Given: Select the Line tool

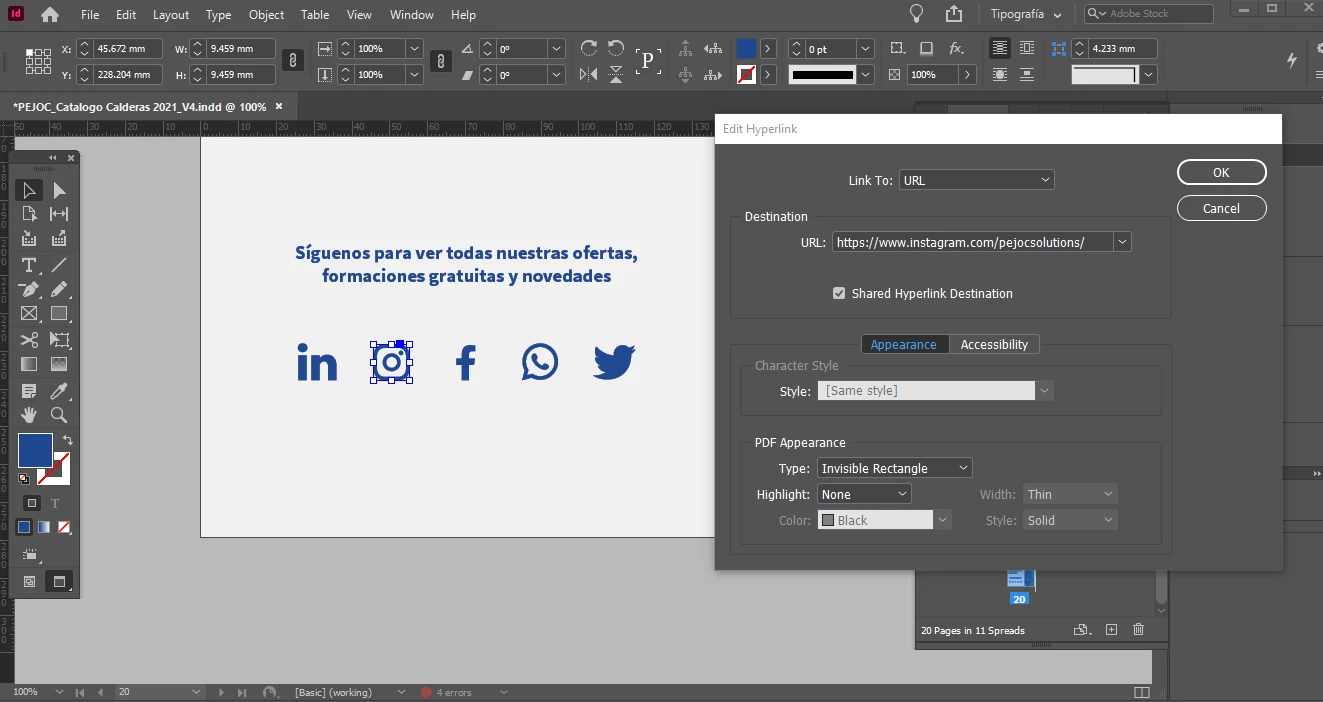Looking at the screenshot, I should 59,265.
